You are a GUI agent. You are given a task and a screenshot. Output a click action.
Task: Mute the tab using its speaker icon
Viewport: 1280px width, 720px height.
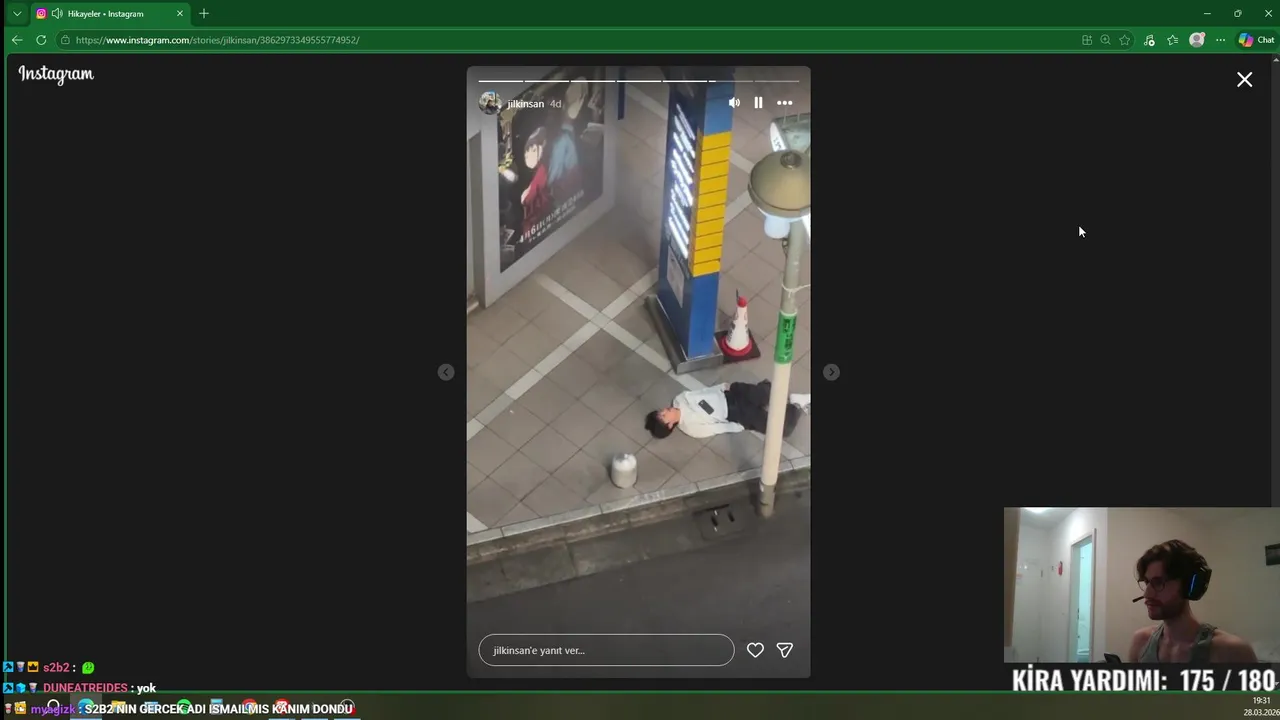tap(57, 13)
